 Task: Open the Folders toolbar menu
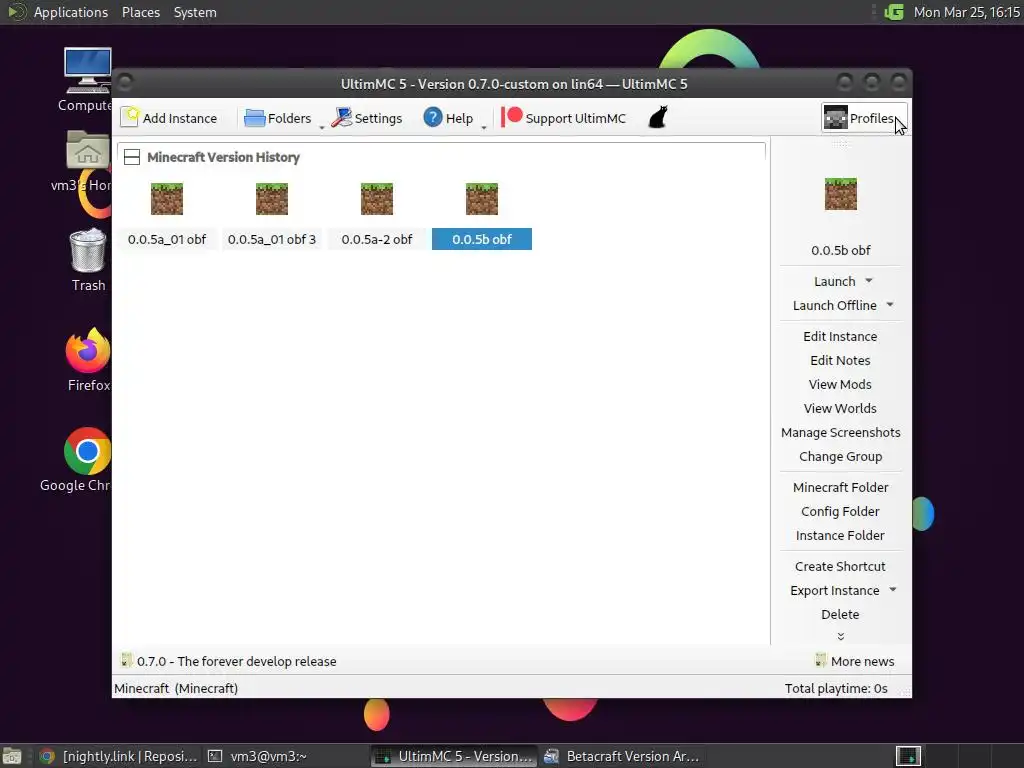(278, 118)
